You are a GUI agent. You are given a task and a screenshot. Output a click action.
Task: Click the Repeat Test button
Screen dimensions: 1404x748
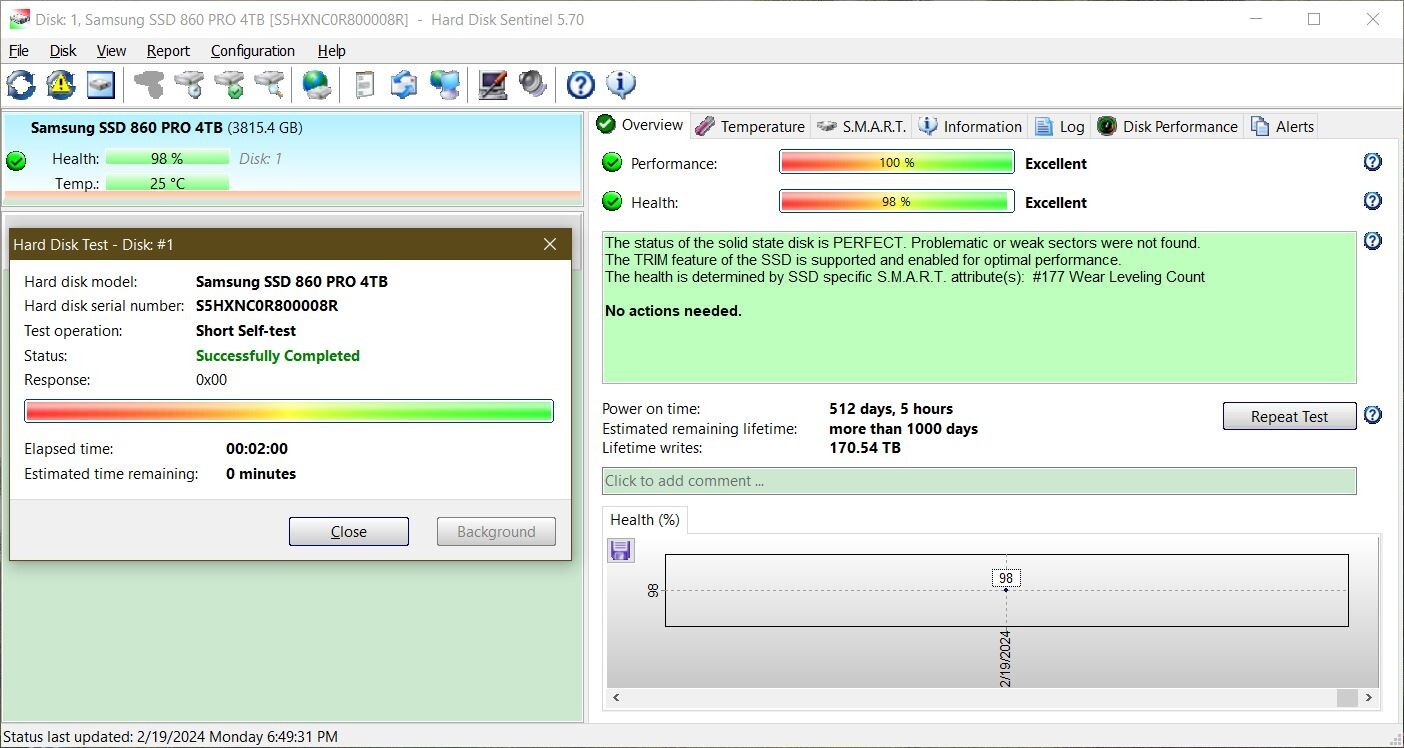[x=1289, y=416]
